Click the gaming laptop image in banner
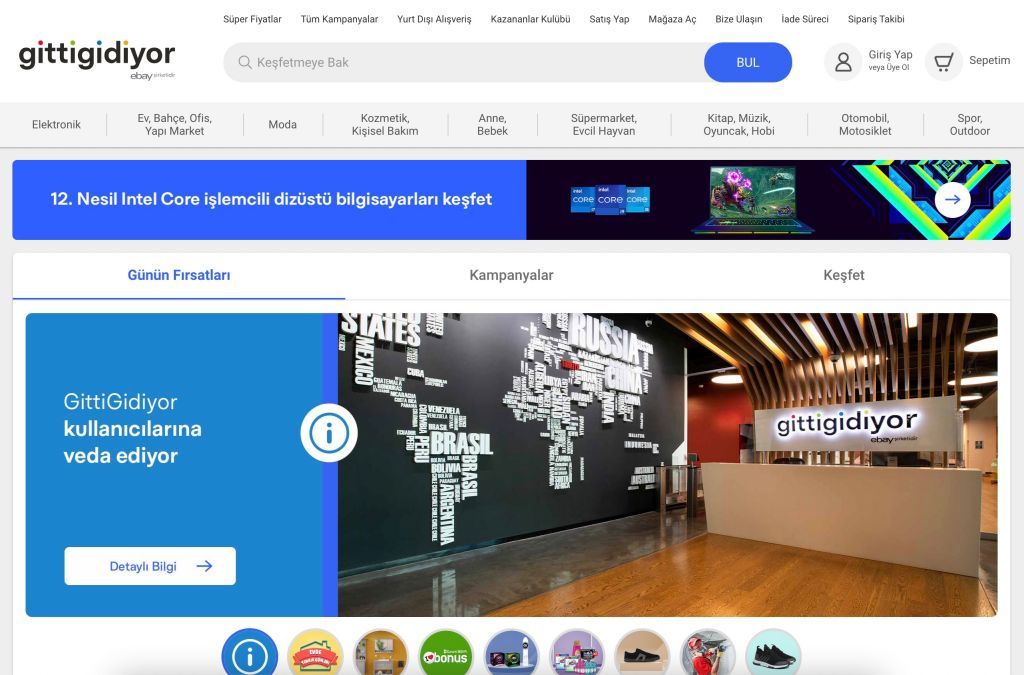Viewport: 1024px width, 675px height. point(752,199)
